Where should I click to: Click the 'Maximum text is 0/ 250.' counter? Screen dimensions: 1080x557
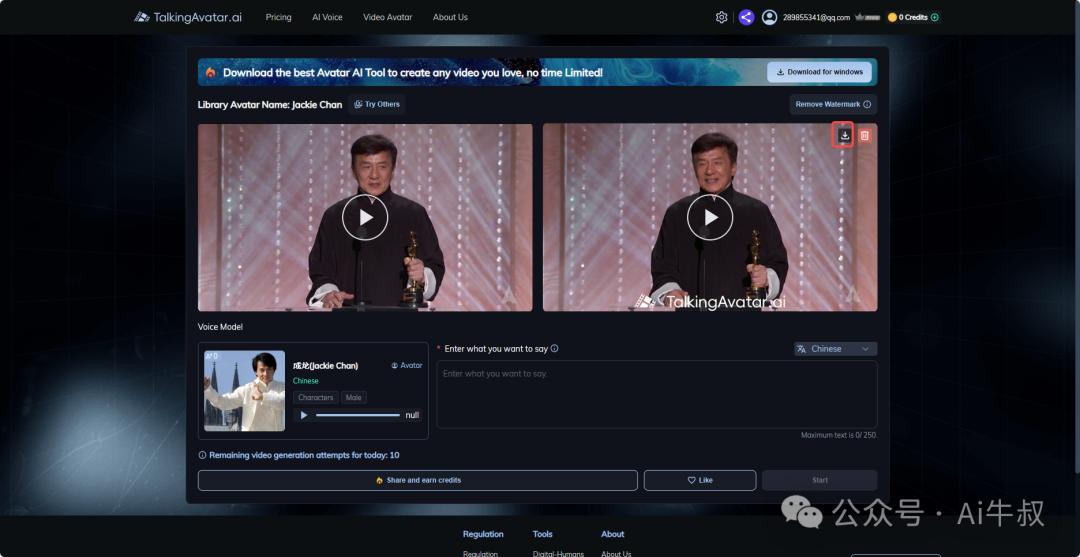(x=839, y=435)
